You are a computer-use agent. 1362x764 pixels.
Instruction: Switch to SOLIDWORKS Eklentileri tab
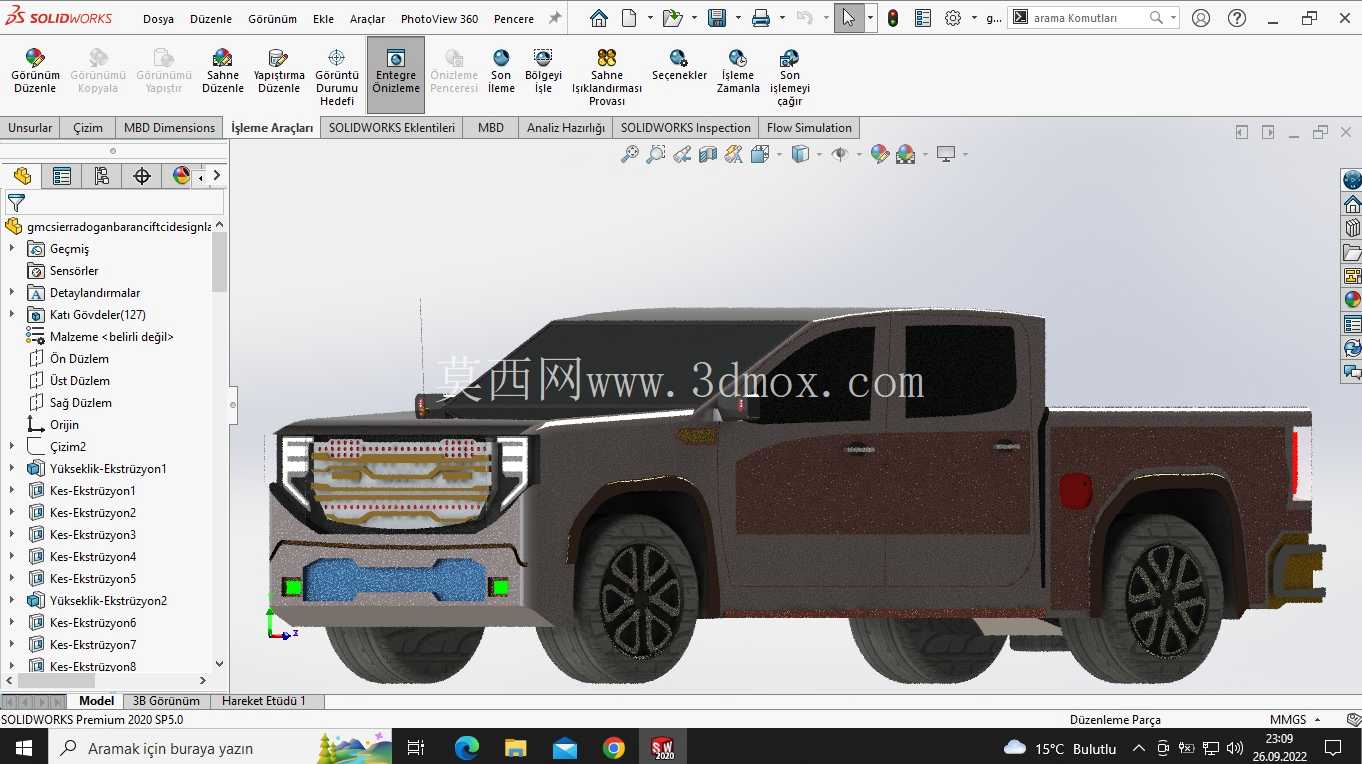click(392, 128)
